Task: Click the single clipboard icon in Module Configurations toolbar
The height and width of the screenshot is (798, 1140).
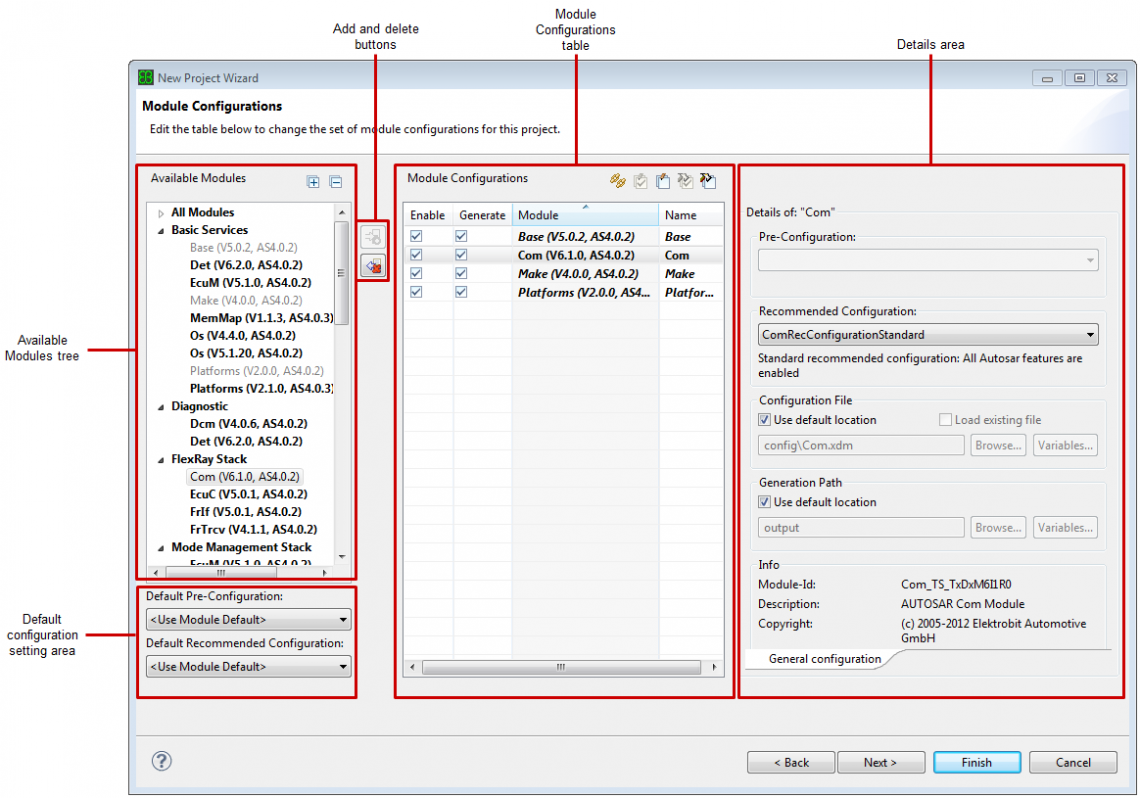Action: point(663,181)
